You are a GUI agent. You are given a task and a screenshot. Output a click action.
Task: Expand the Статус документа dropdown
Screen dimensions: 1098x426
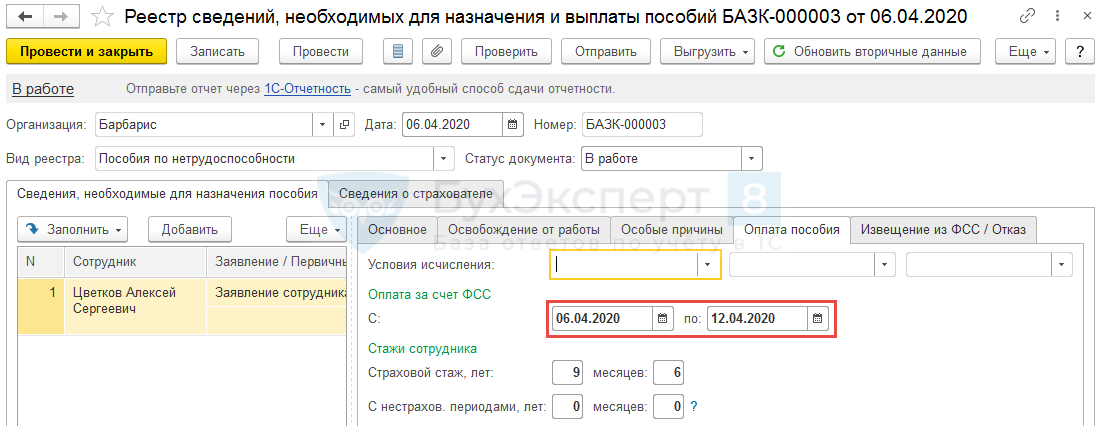[x=751, y=159]
